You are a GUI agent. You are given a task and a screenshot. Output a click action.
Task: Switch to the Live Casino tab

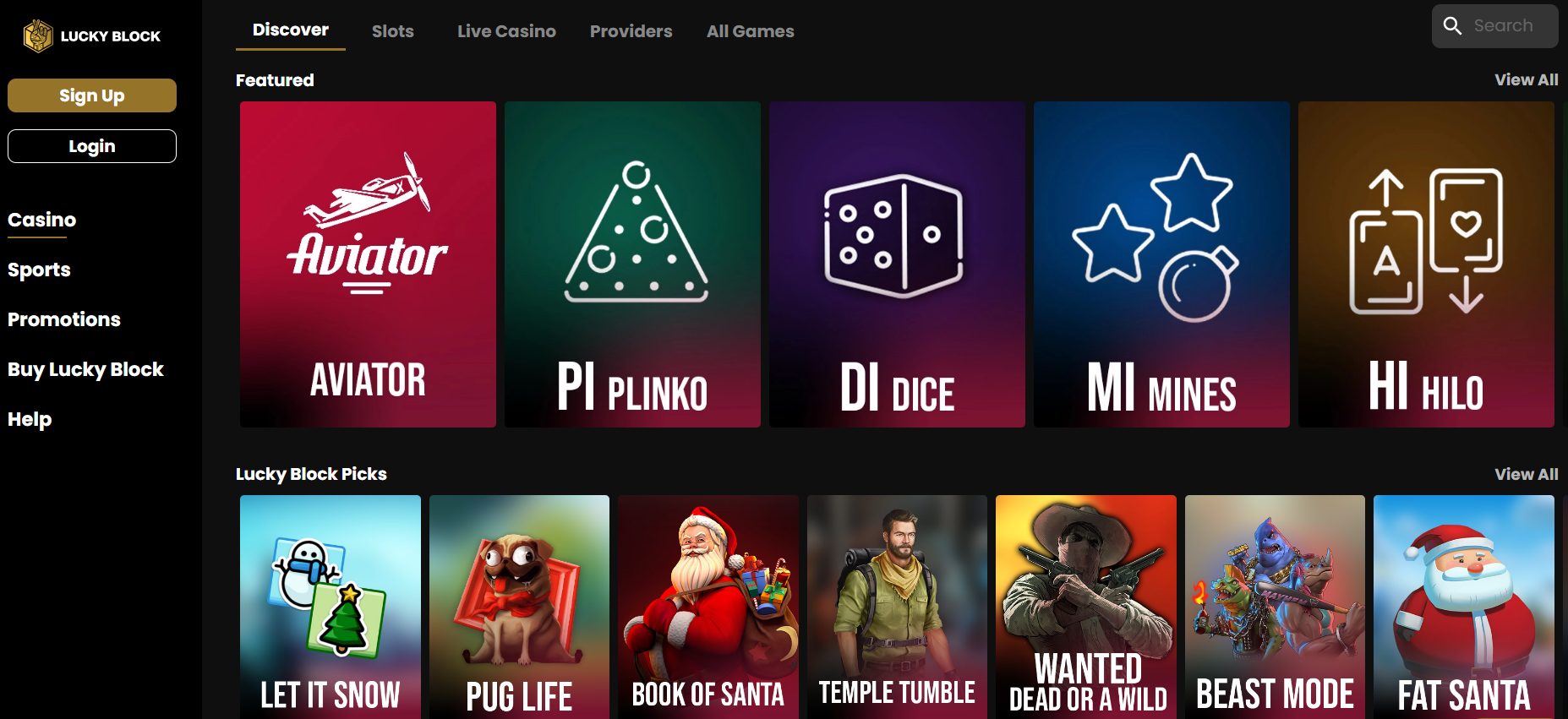tap(506, 31)
